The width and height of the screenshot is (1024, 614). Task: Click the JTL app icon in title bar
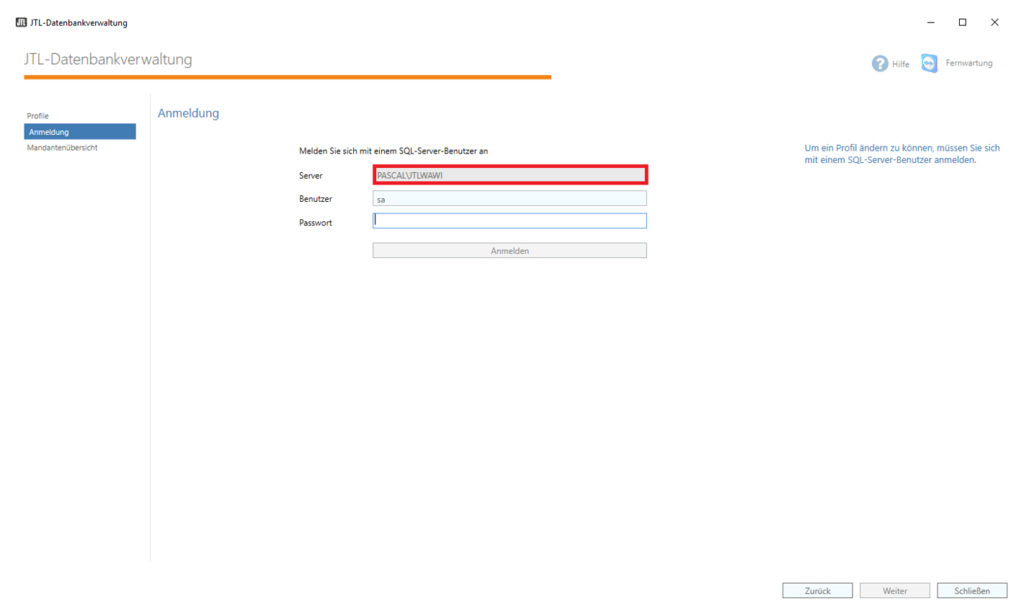21,23
